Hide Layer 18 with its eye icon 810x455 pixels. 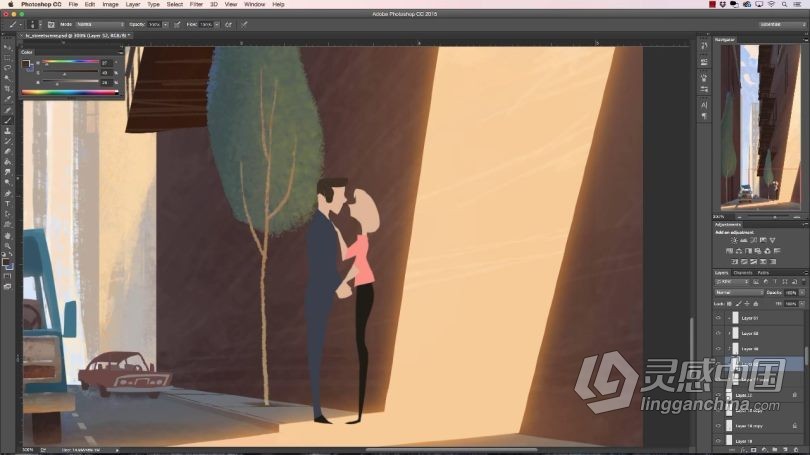718,441
